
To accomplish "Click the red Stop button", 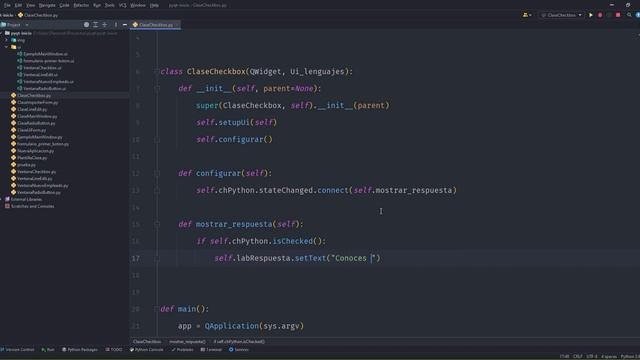I will [618, 15].
